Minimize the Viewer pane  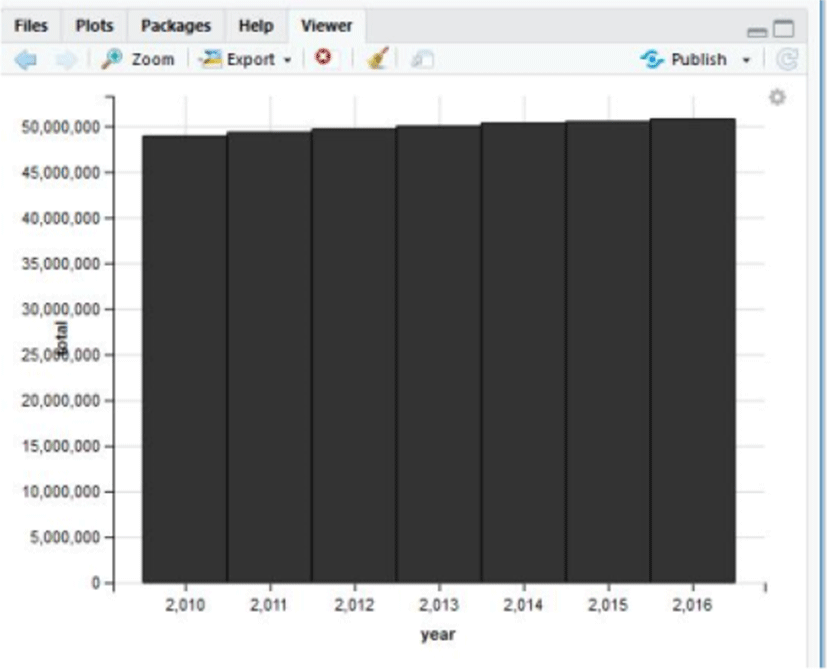coord(757,32)
